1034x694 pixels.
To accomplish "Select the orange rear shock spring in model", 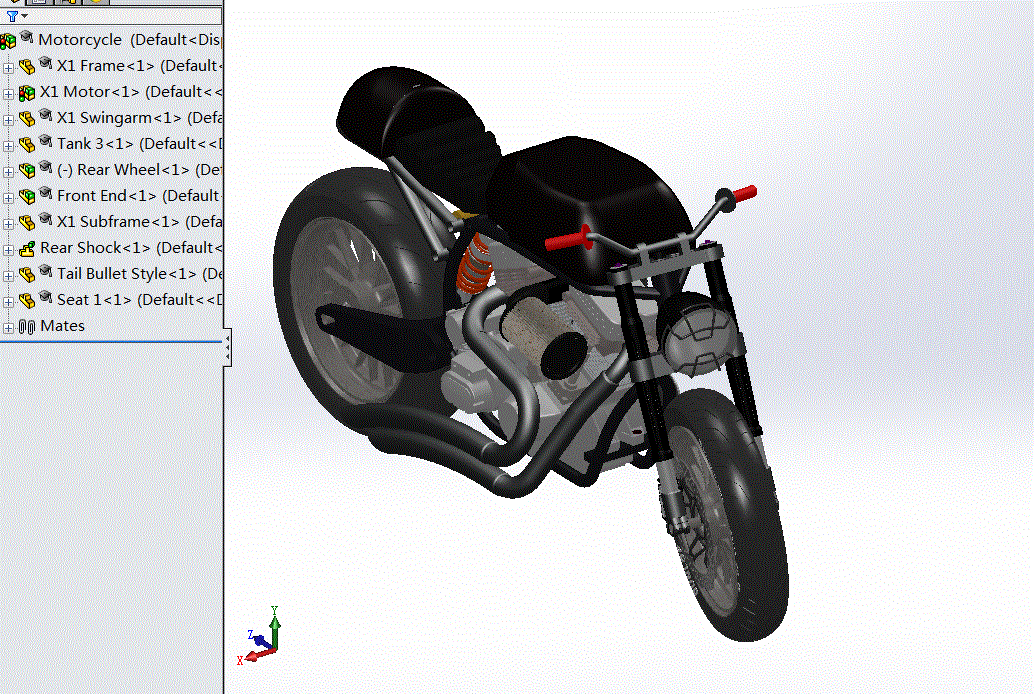I will click(475, 265).
